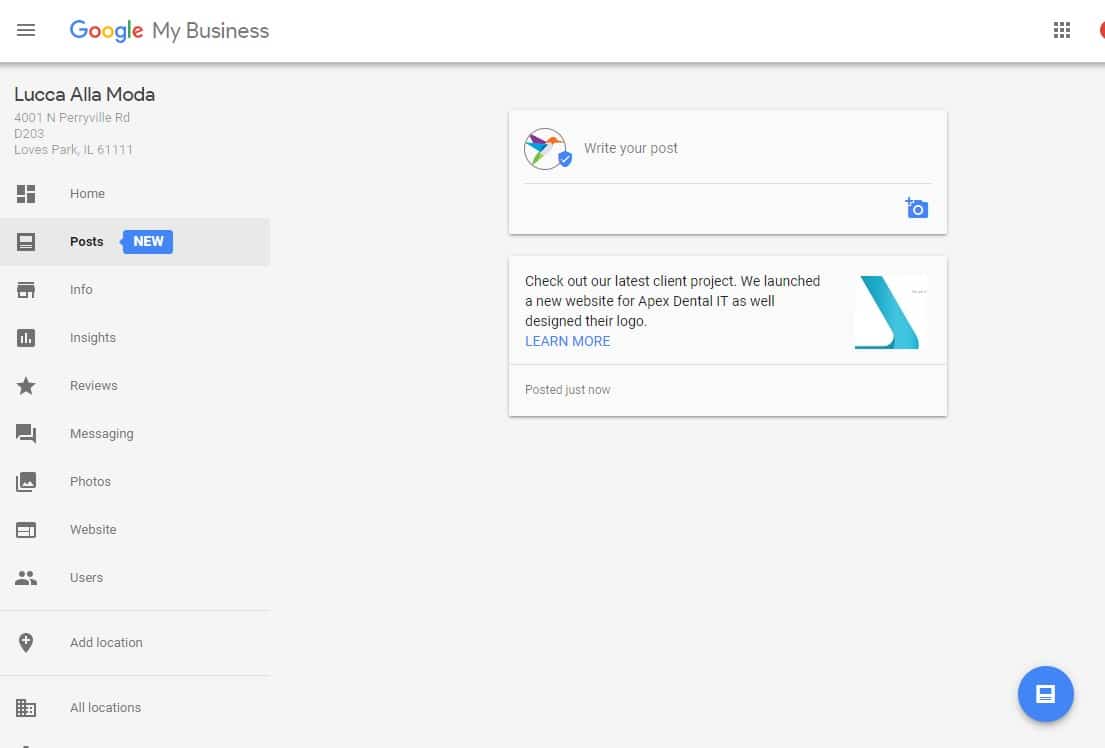This screenshot has height=748, width=1105.
Task: Choose Add location in the sidebar
Action: (x=106, y=642)
